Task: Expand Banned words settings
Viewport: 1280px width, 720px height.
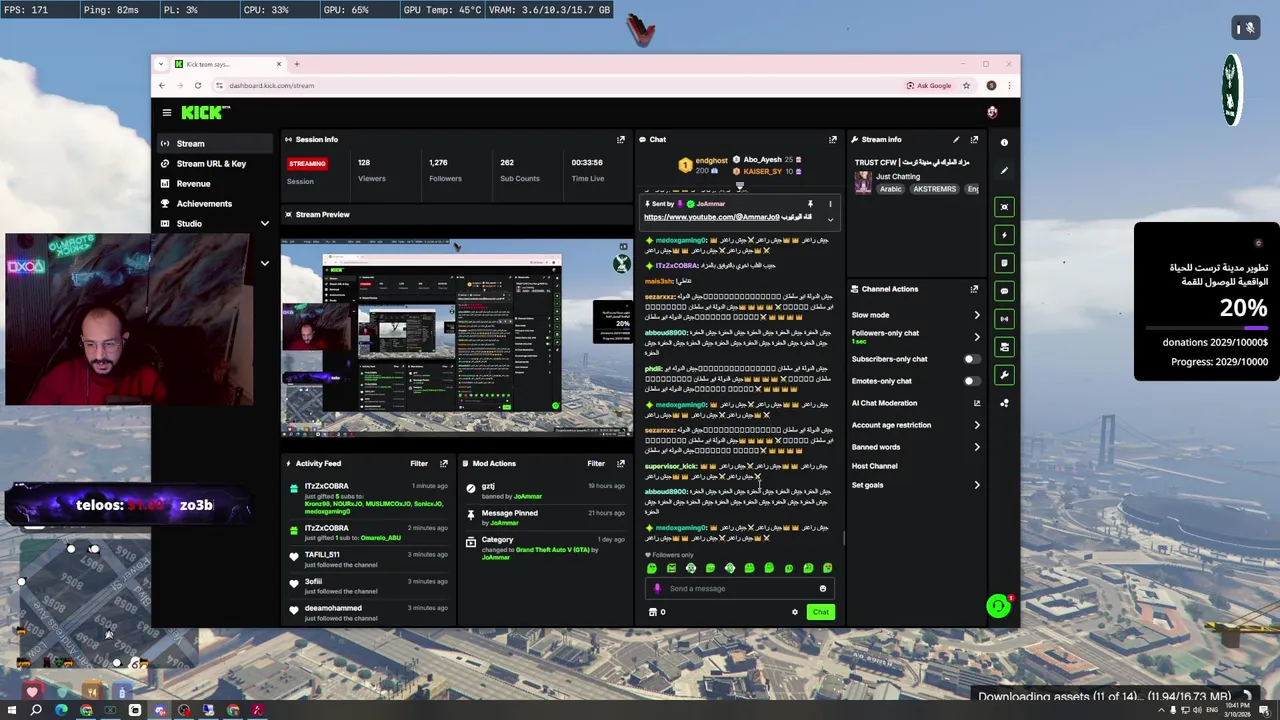Action: coord(977,447)
